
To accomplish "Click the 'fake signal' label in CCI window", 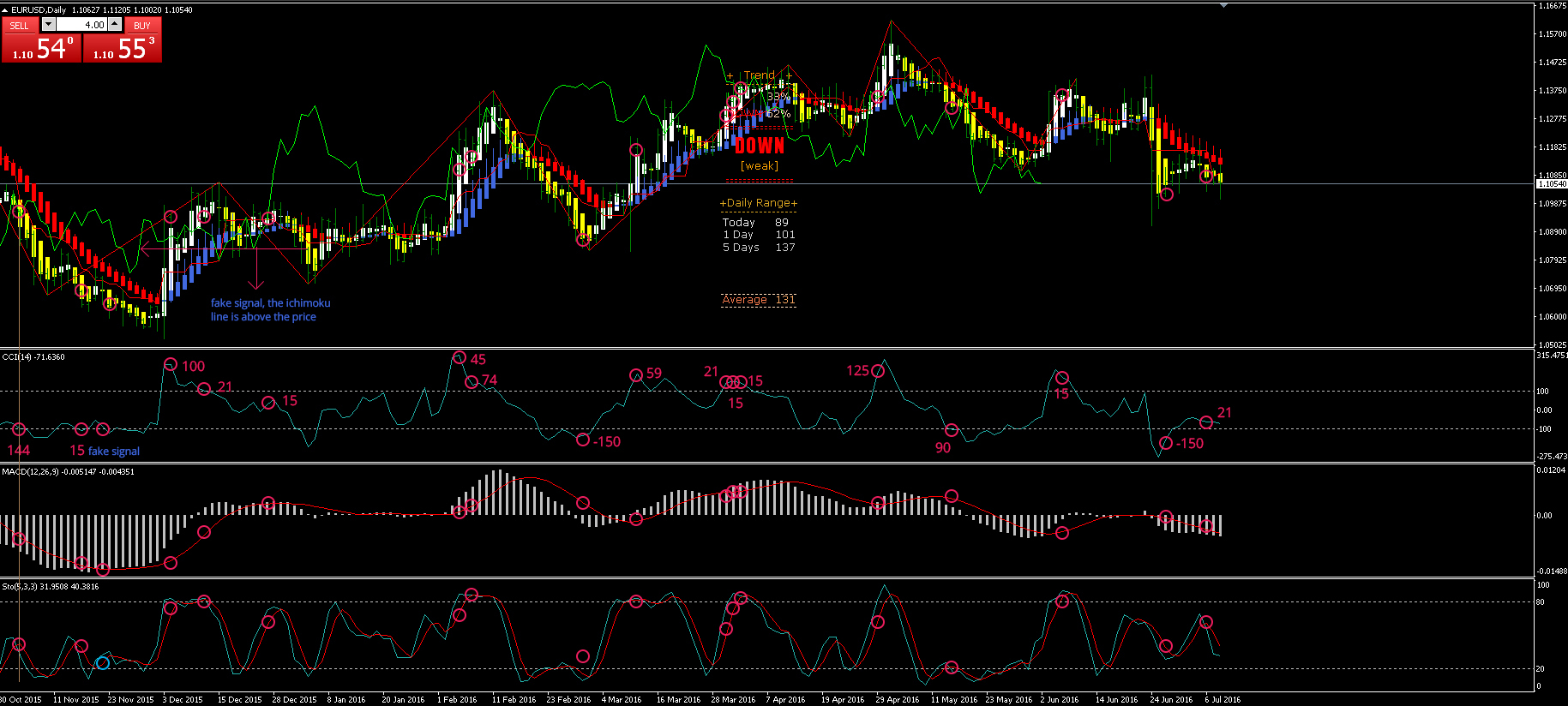I will click(x=114, y=452).
